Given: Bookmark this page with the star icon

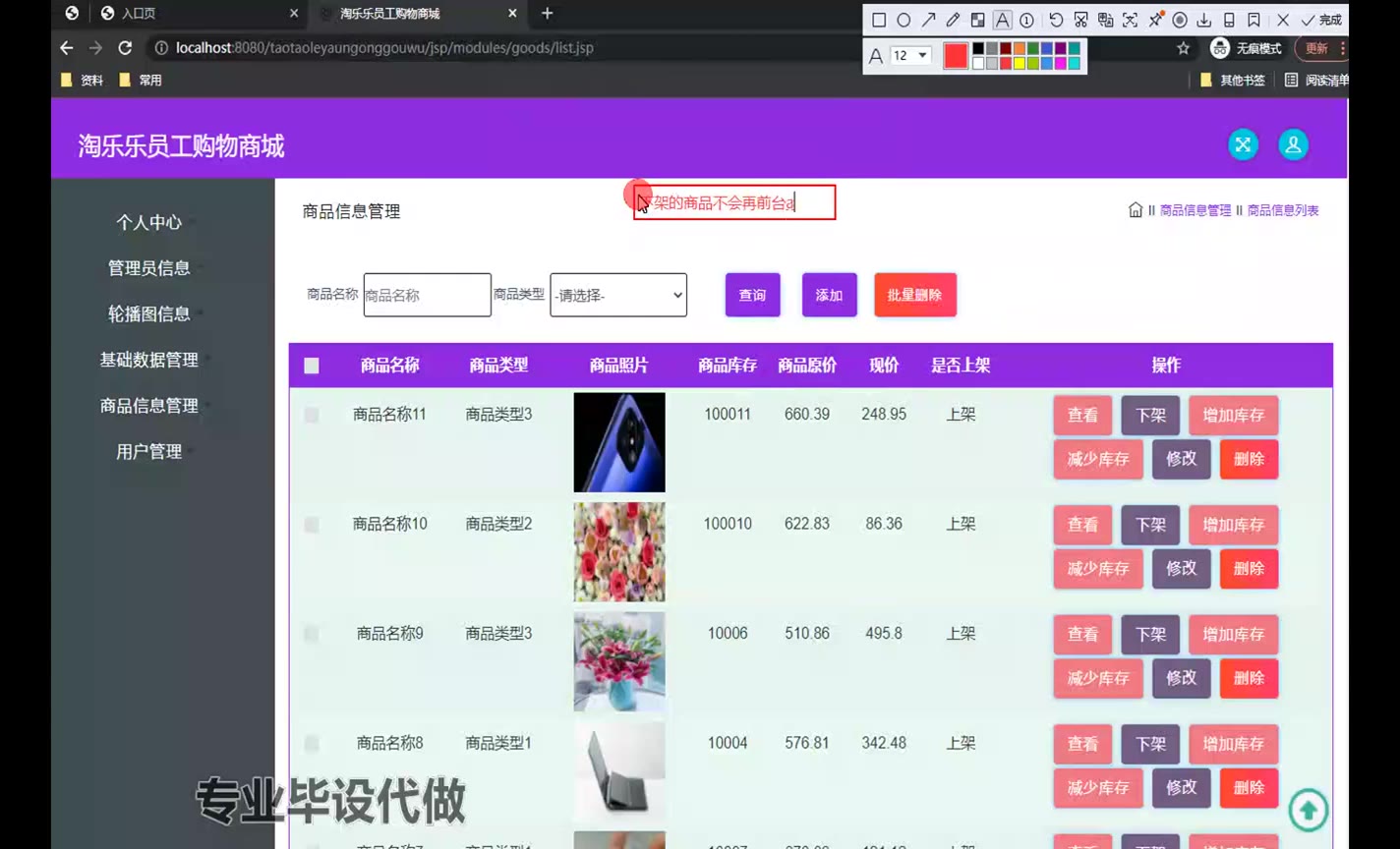Looking at the screenshot, I should 1184,48.
